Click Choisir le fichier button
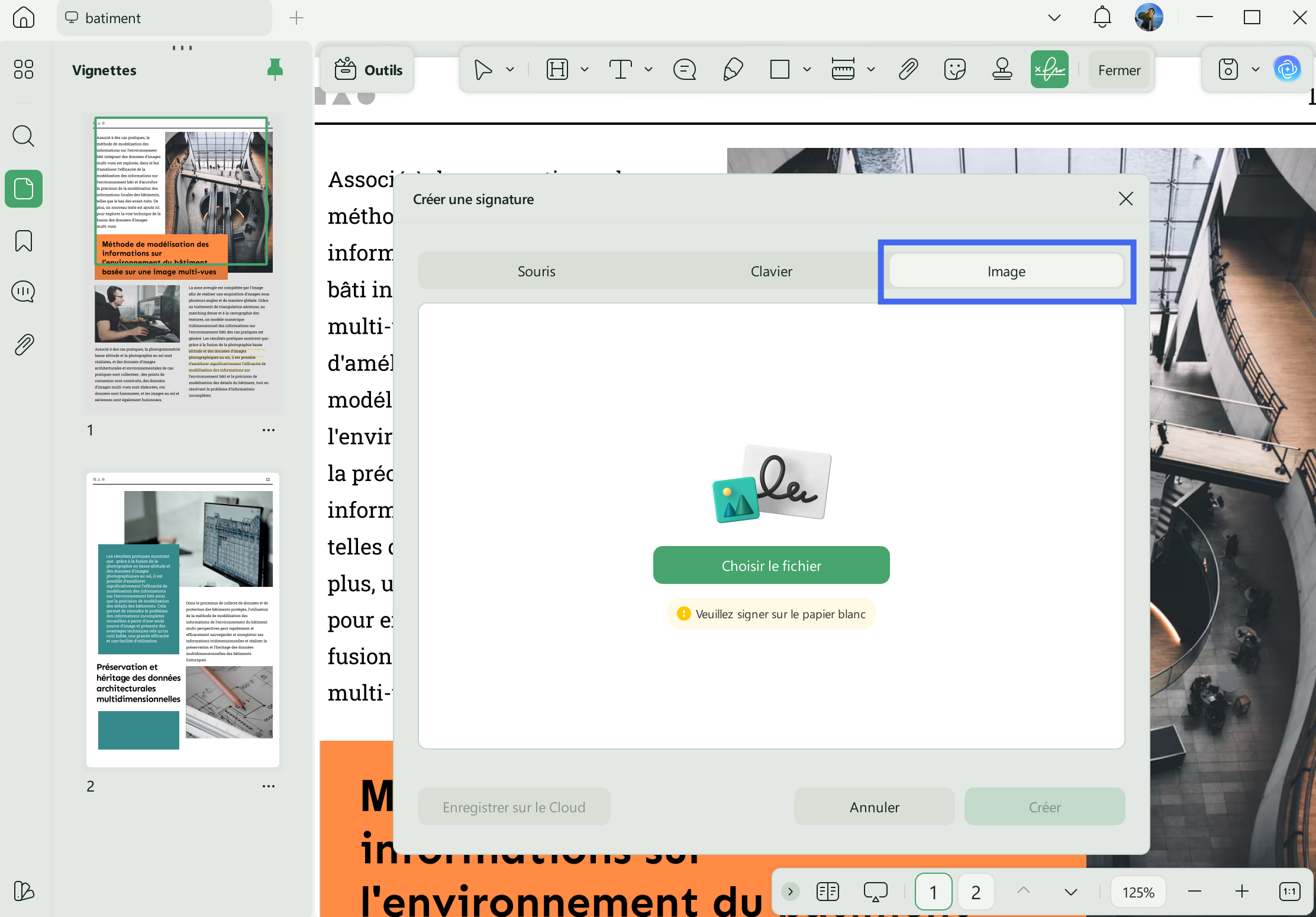 point(772,566)
